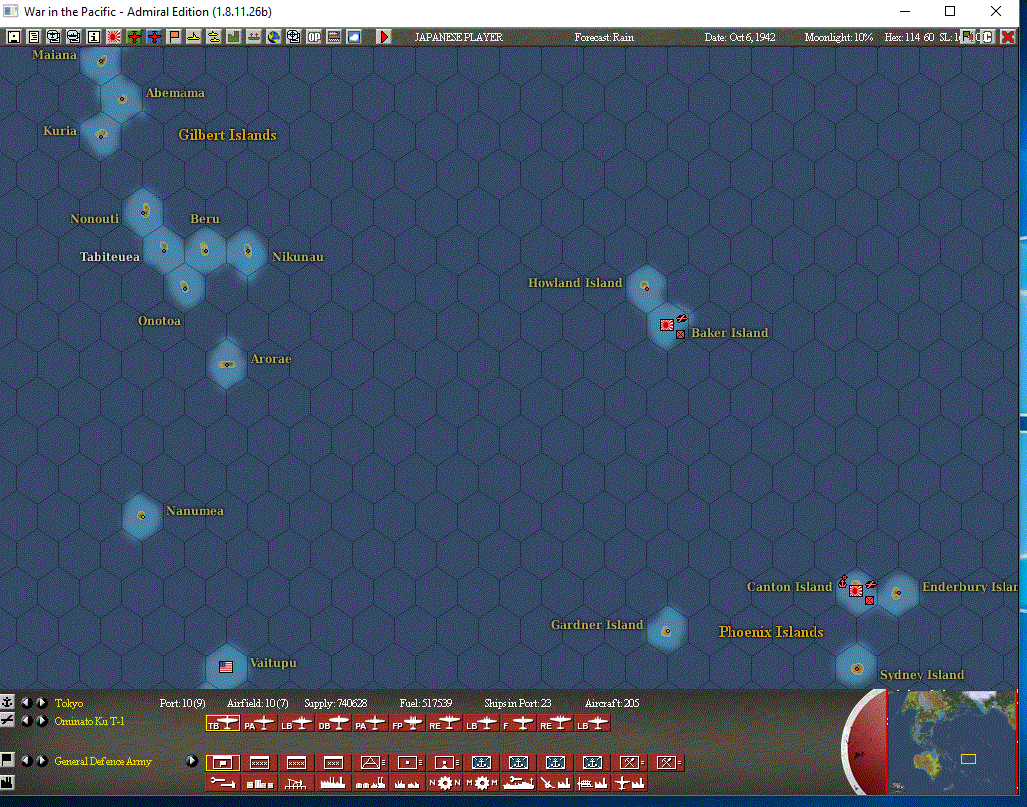Go to previous base before Tokyo
1027x807 pixels.
click(26, 702)
